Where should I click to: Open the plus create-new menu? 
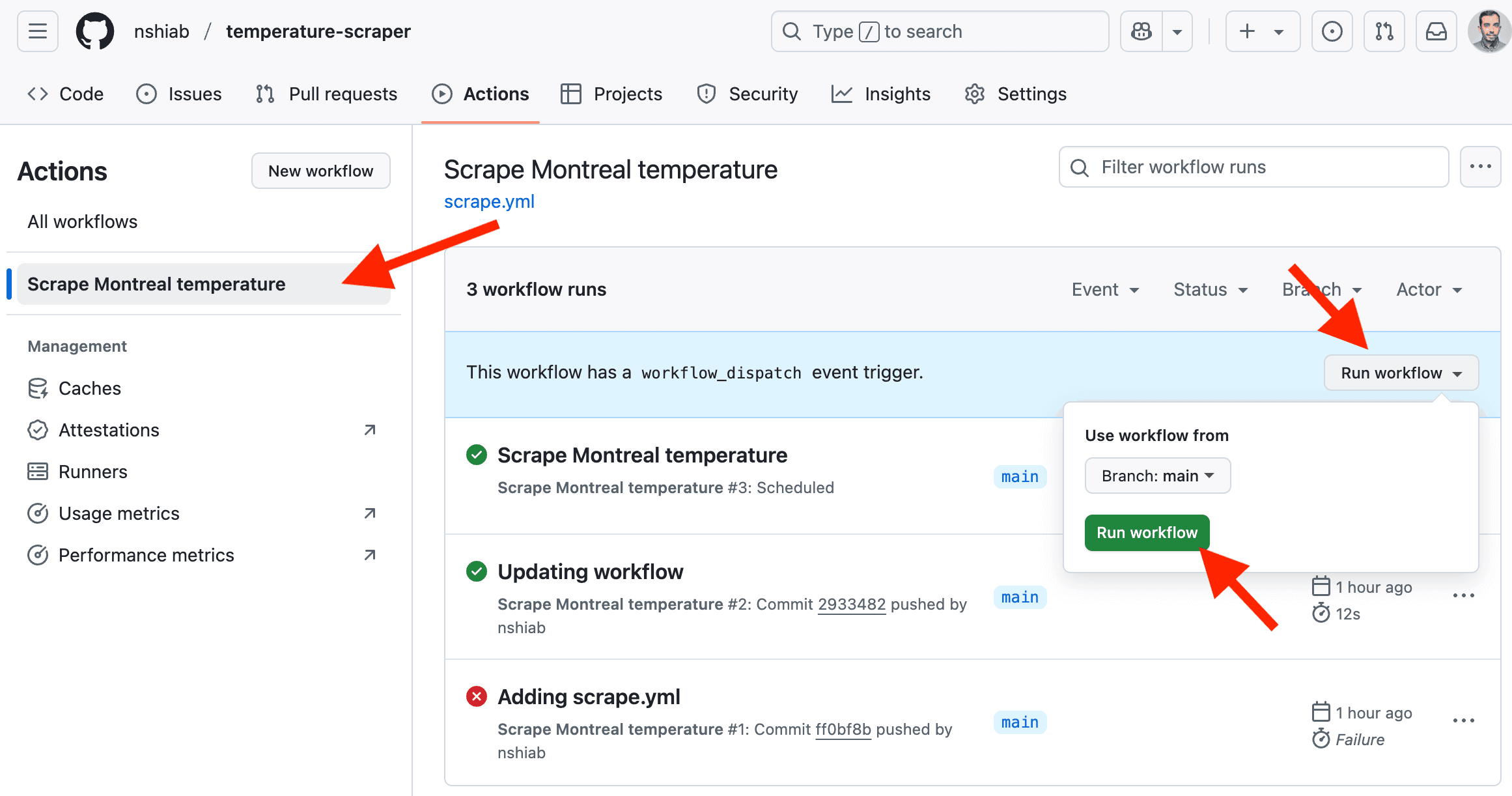pos(1263,31)
